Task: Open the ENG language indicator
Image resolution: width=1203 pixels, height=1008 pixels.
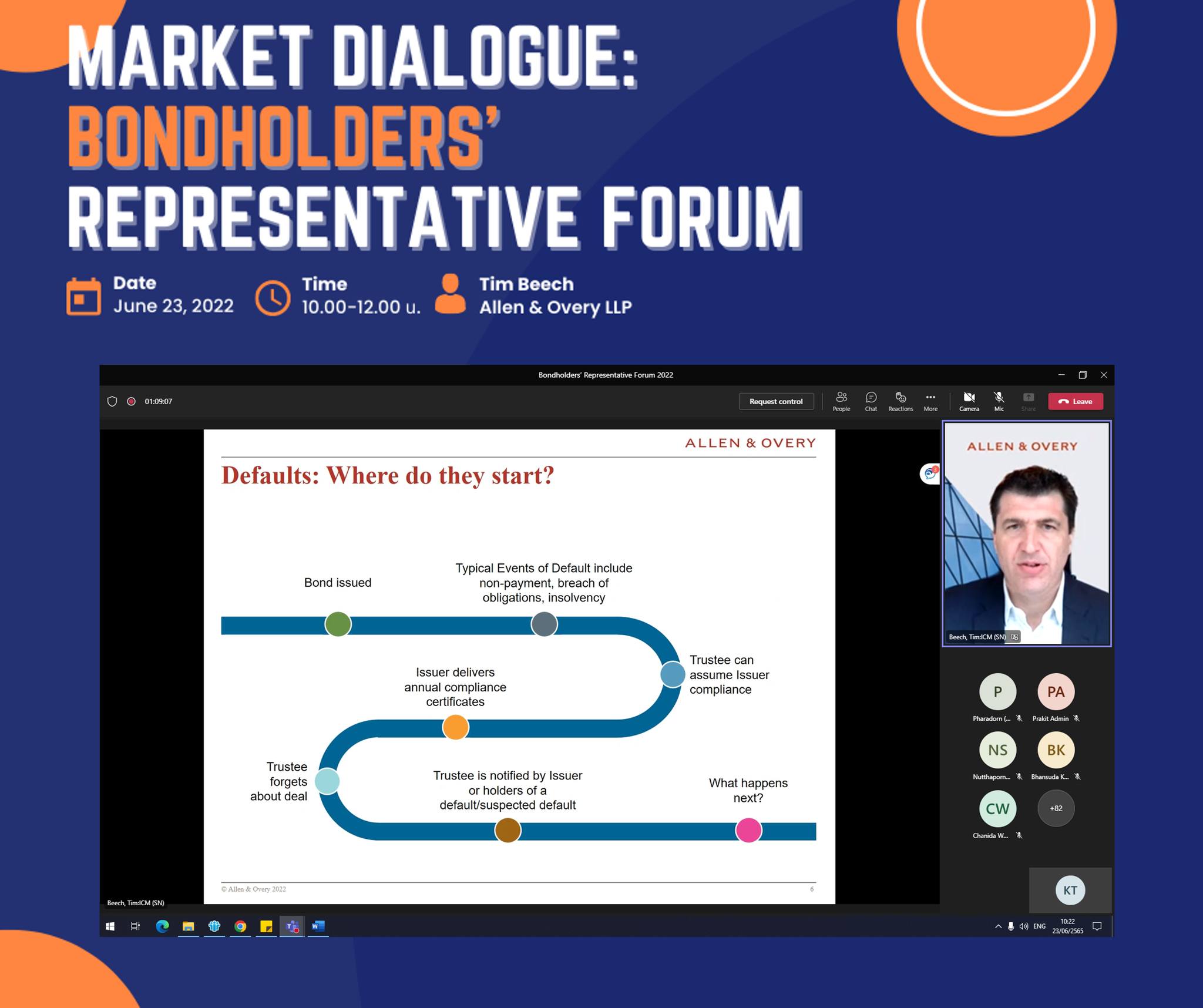Action: 1039,926
